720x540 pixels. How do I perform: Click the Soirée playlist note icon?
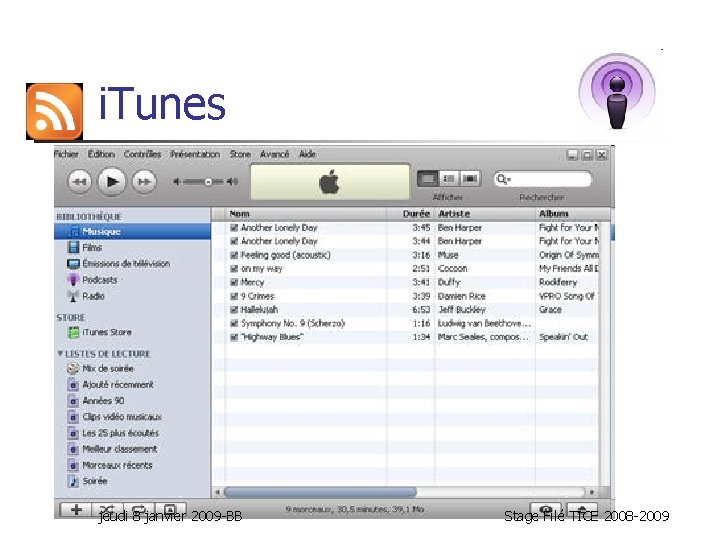[73, 481]
